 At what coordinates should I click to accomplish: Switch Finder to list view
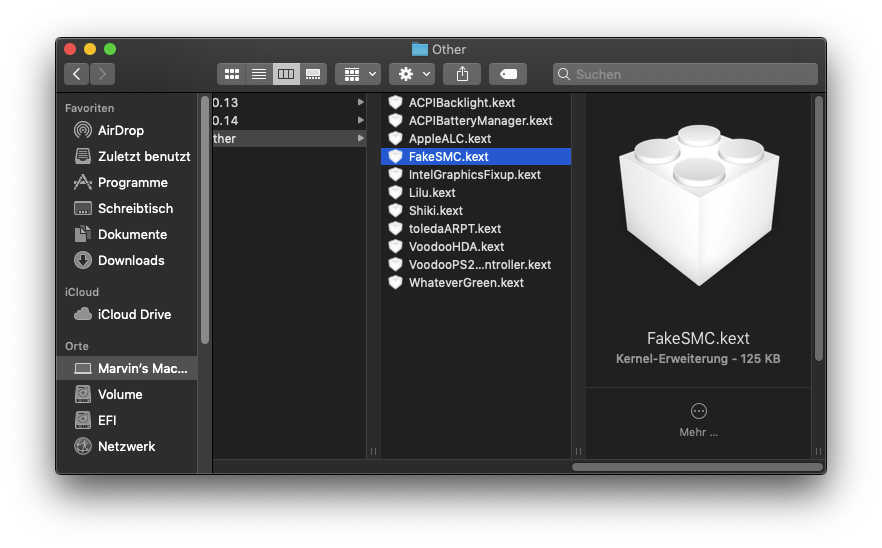[x=259, y=74]
